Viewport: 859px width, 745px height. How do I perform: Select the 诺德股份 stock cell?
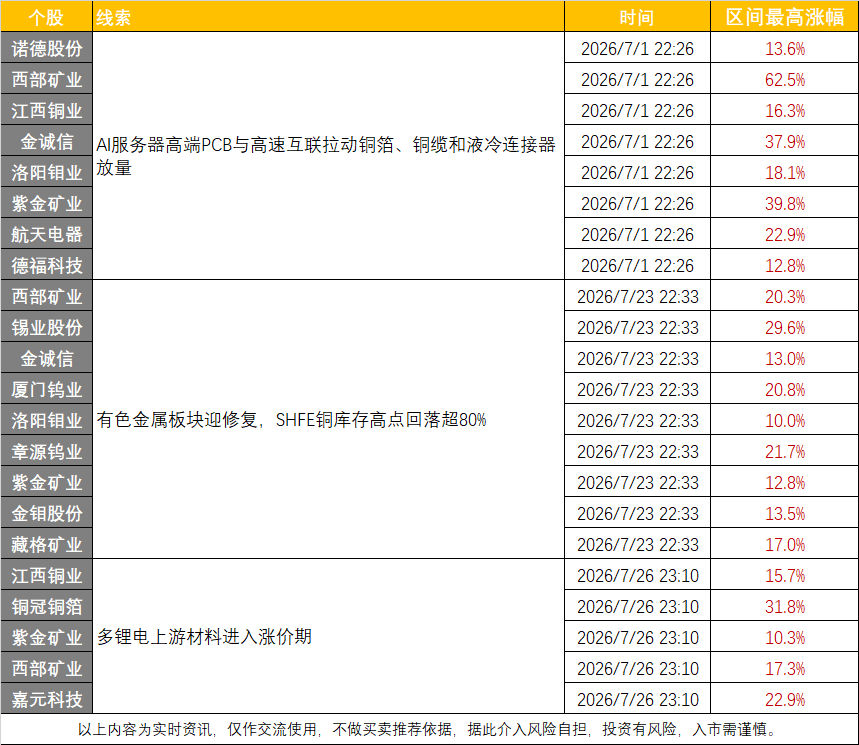coord(47,48)
